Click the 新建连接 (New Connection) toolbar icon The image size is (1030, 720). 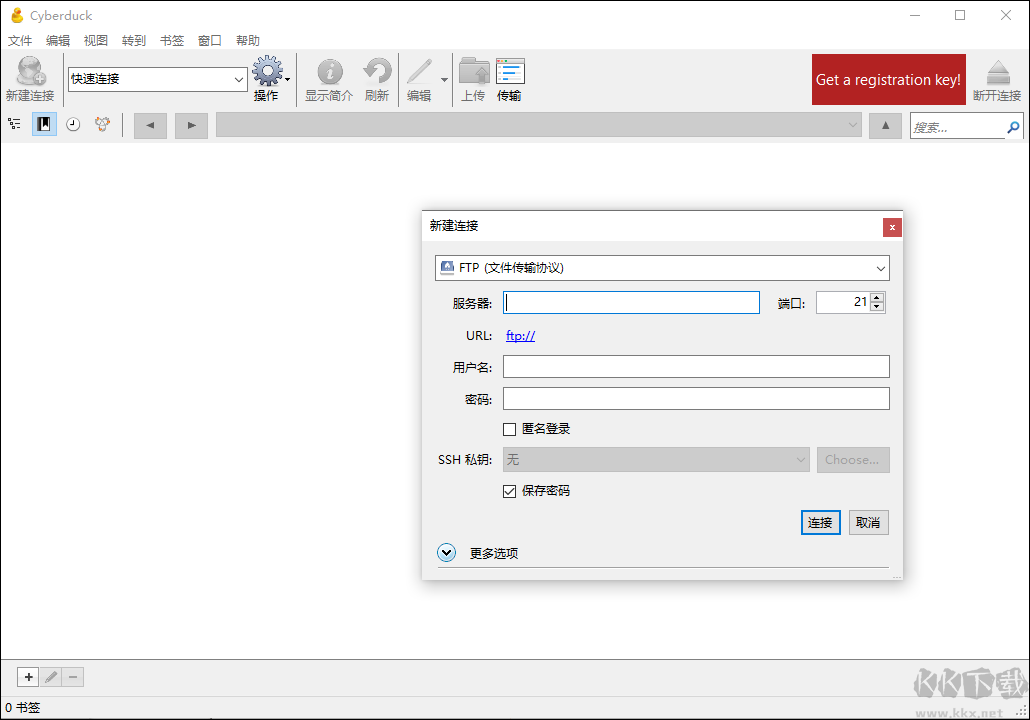[30, 74]
